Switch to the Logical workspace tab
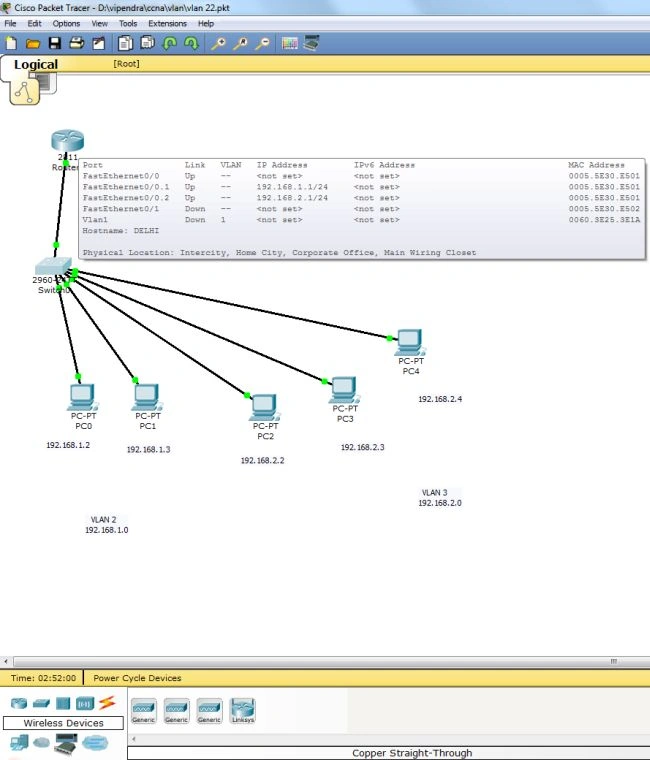Screen dimensions: 650x760 pyautogui.click(x=35, y=64)
